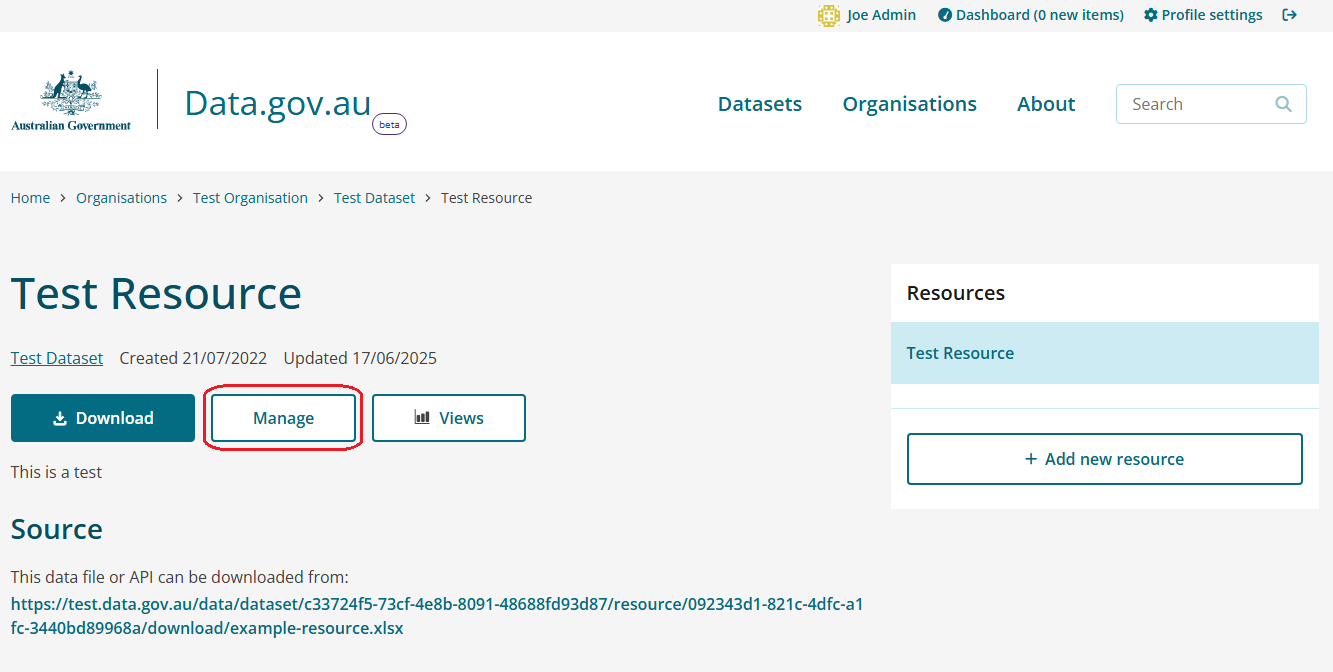Screen dimensions: 1333x672
Task: Click the beta badge
Action: pos(389,125)
